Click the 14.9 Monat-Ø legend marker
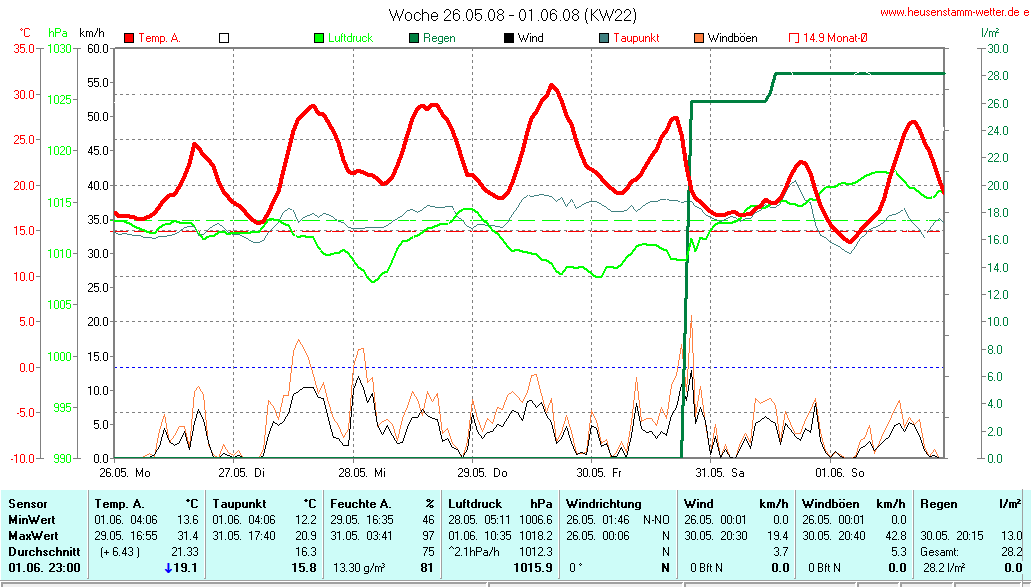The image size is (1034, 587). click(x=794, y=38)
